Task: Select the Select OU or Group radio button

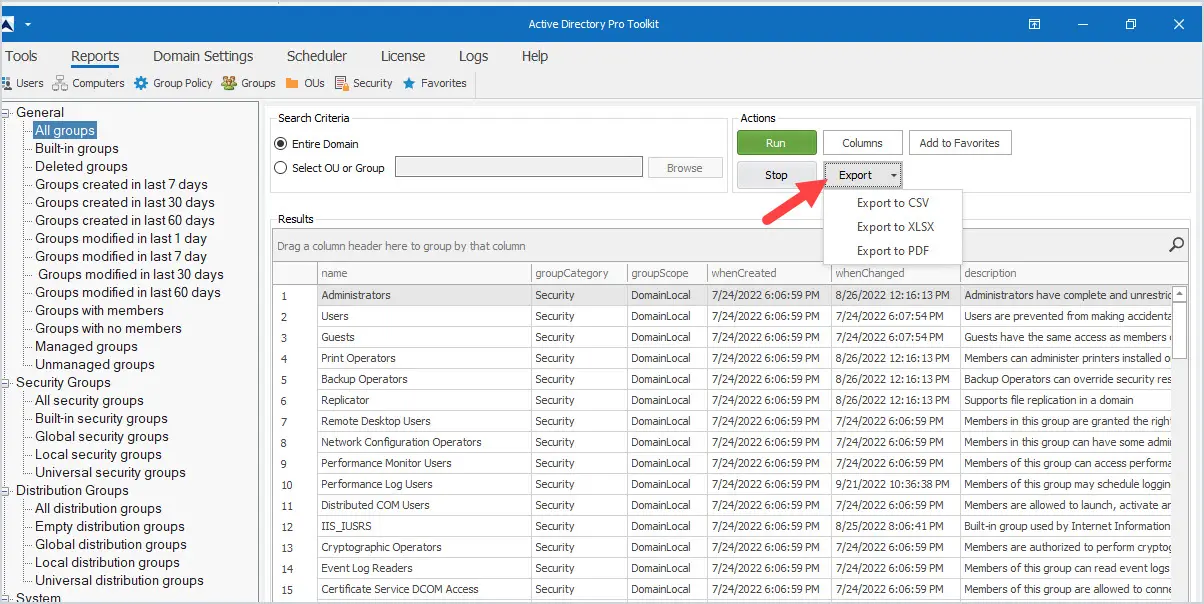Action: tap(281, 168)
